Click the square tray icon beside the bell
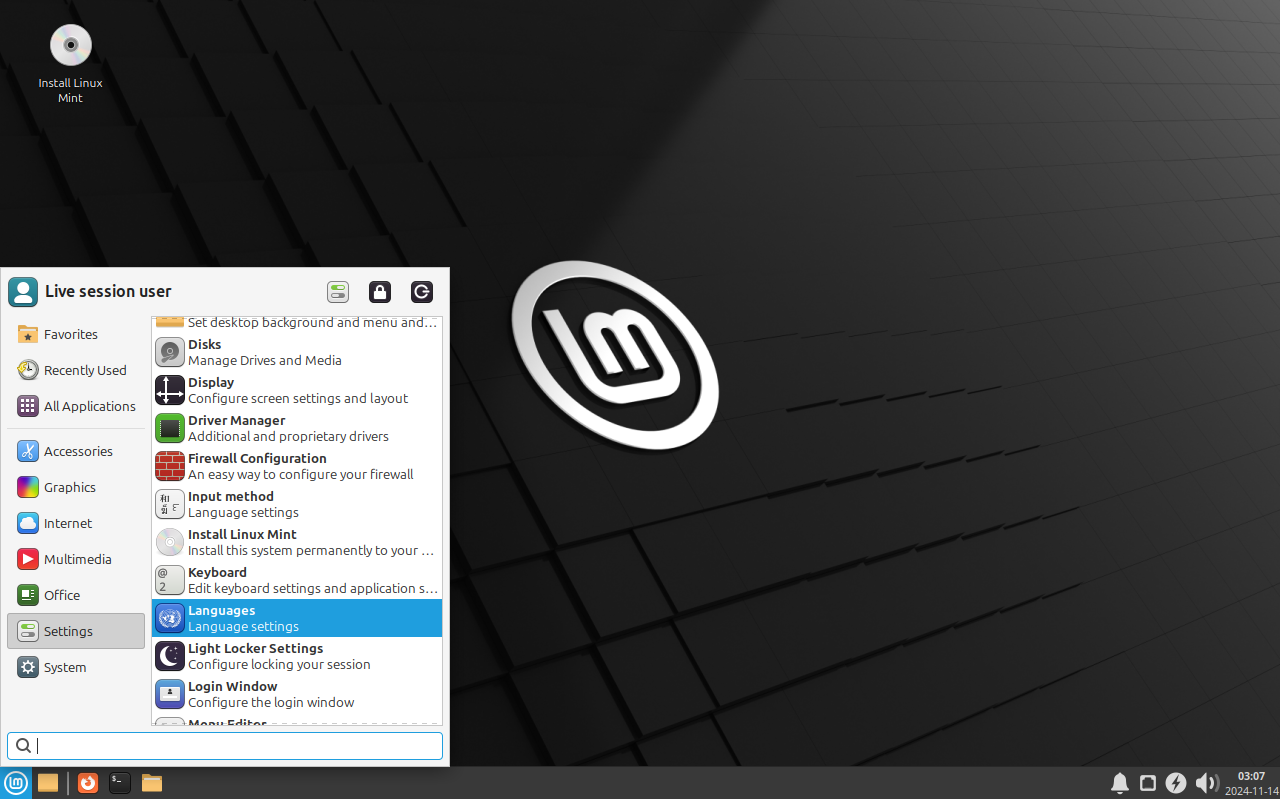Screen dimensions: 1280x799 pos(1148,783)
